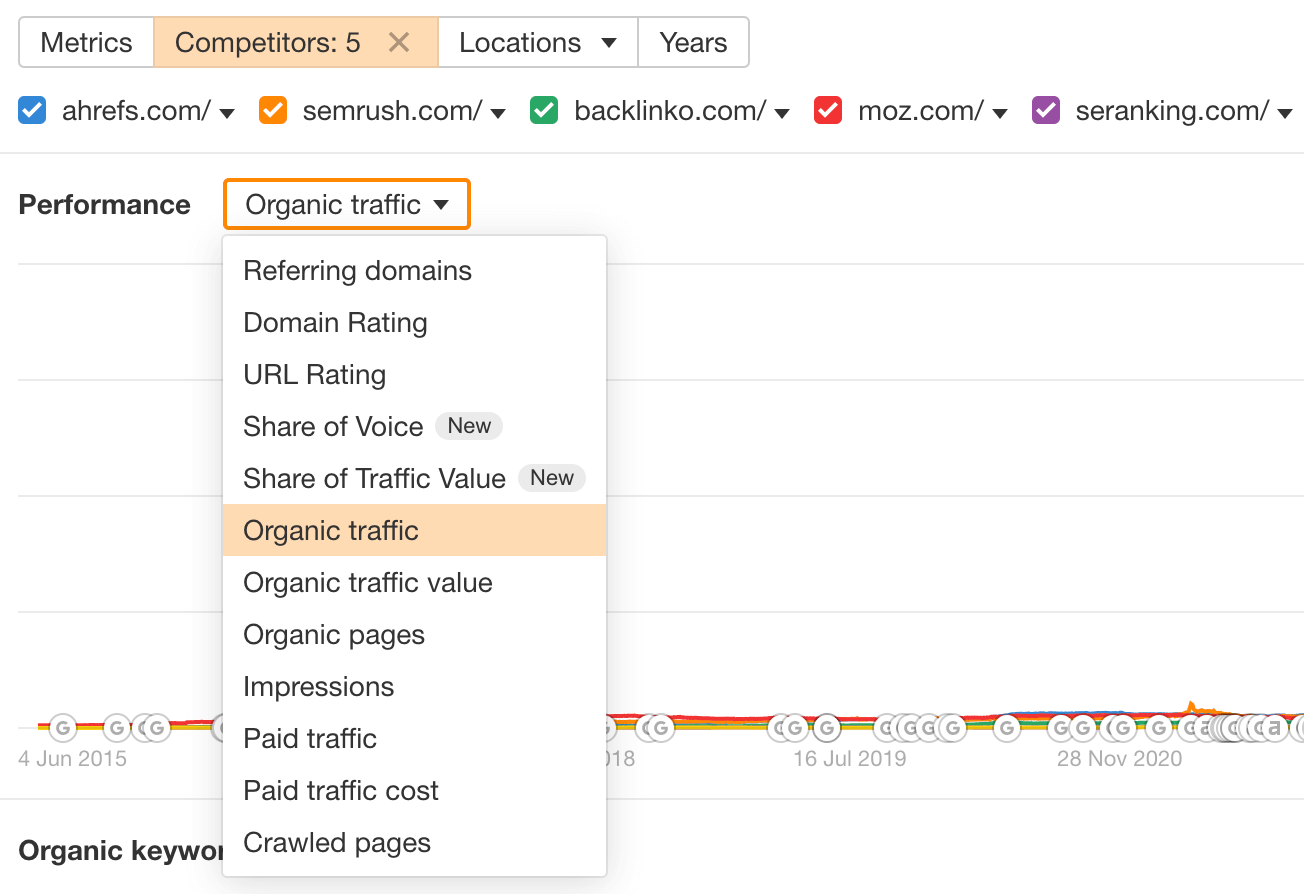Pick URL Rating from the list
1304x894 pixels.
[x=414, y=375]
